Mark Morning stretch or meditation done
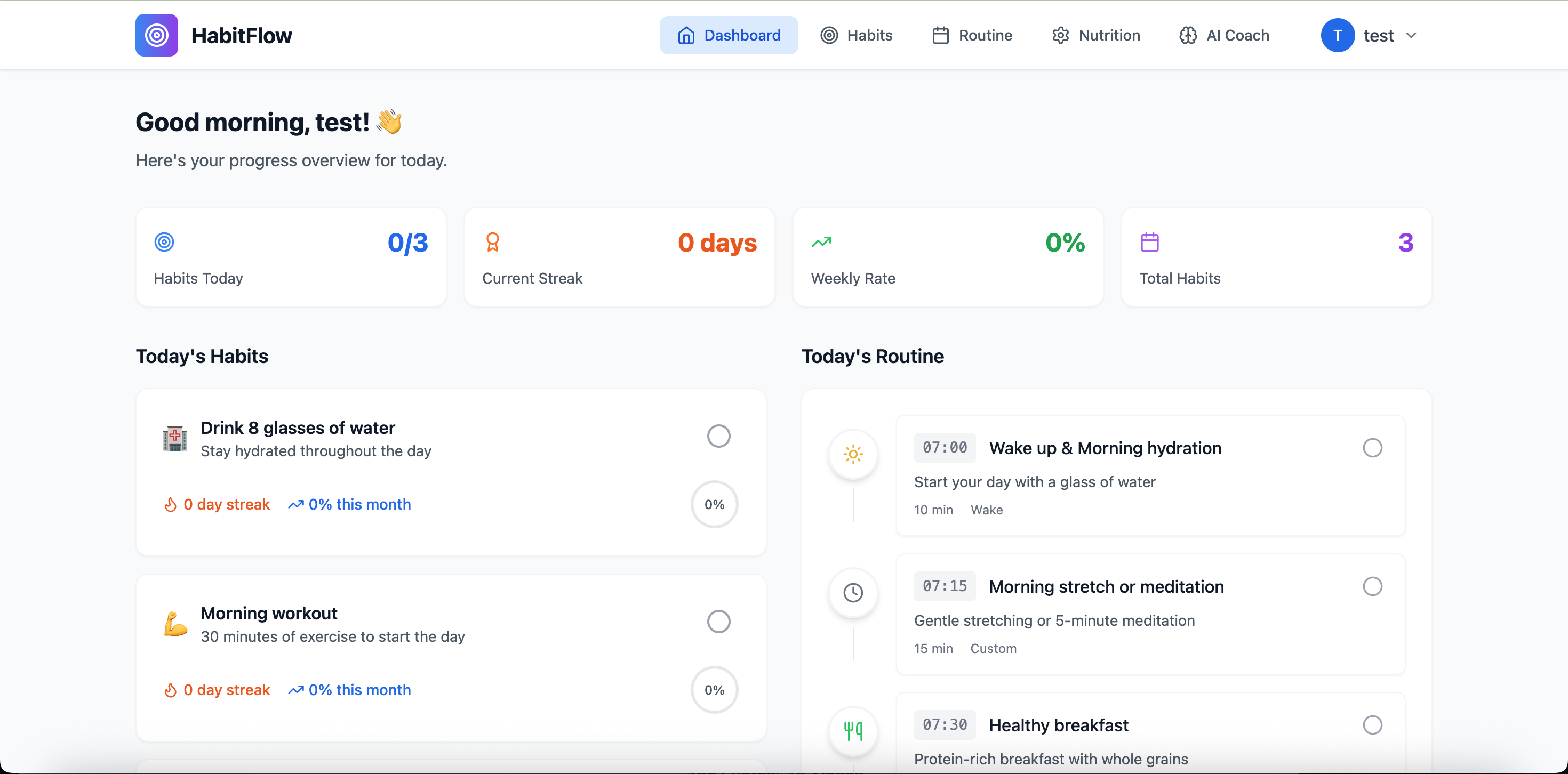The width and height of the screenshot is (1568, 774). (1372, 586)
